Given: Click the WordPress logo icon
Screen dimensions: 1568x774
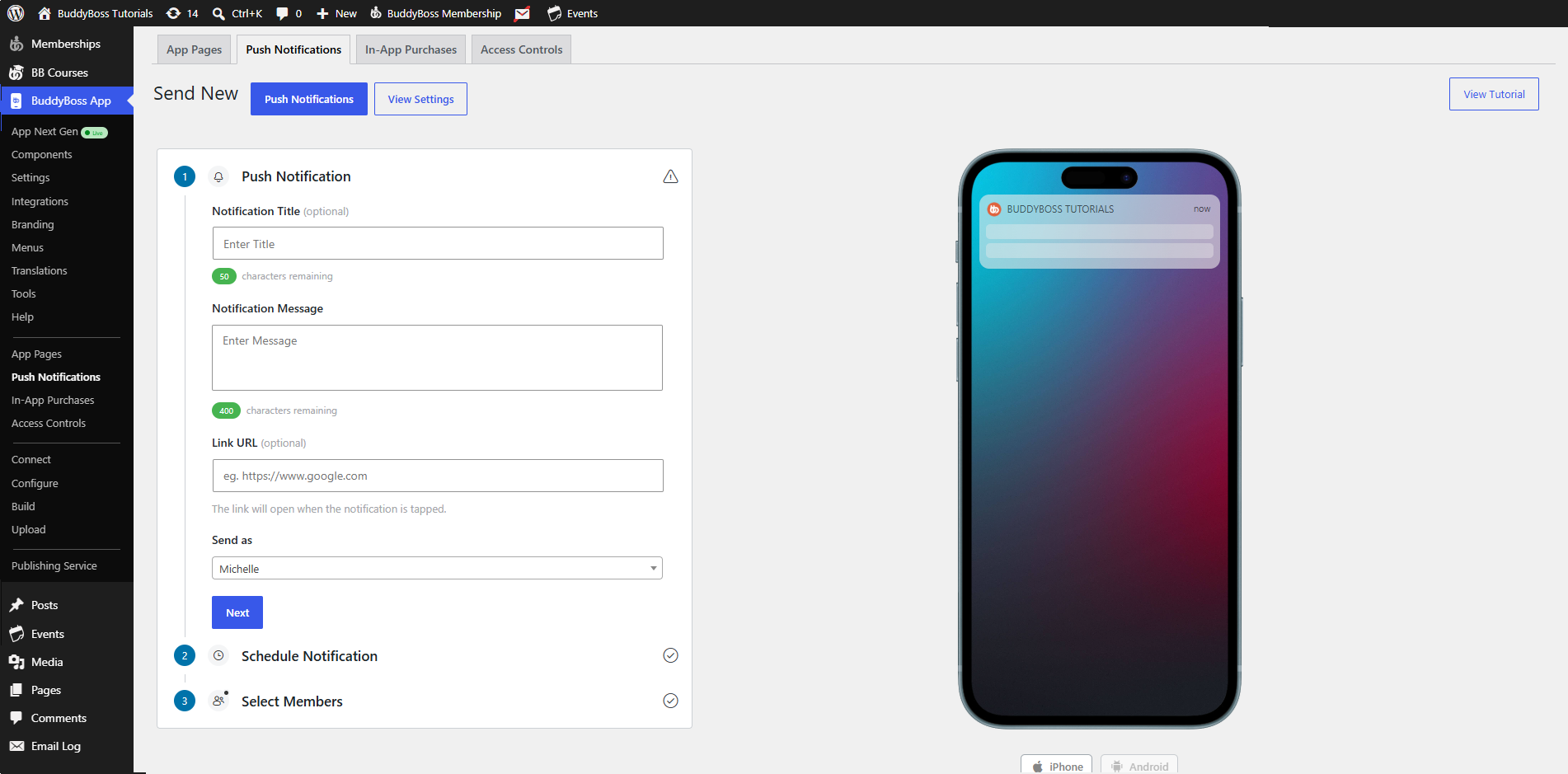Looking at the screenshot, I should click(x=16, y=13).
